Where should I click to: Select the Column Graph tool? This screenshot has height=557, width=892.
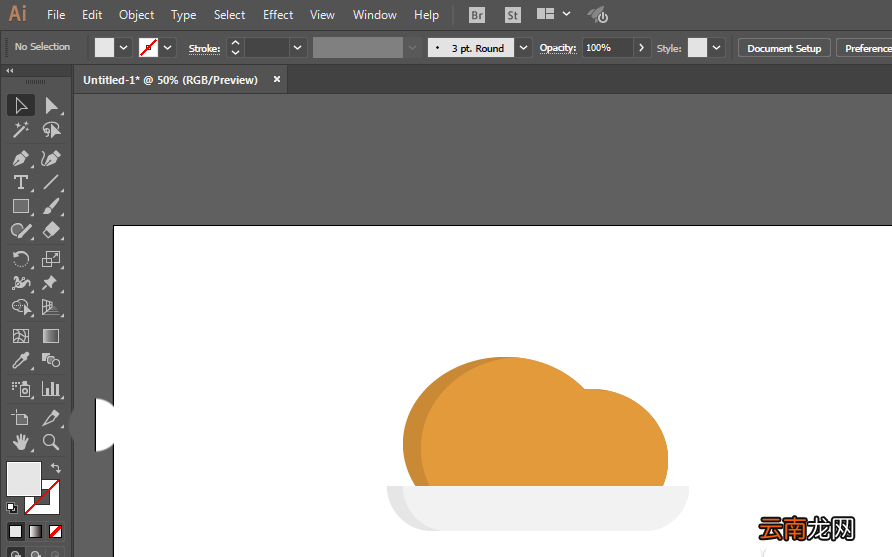tap(51, 389)
